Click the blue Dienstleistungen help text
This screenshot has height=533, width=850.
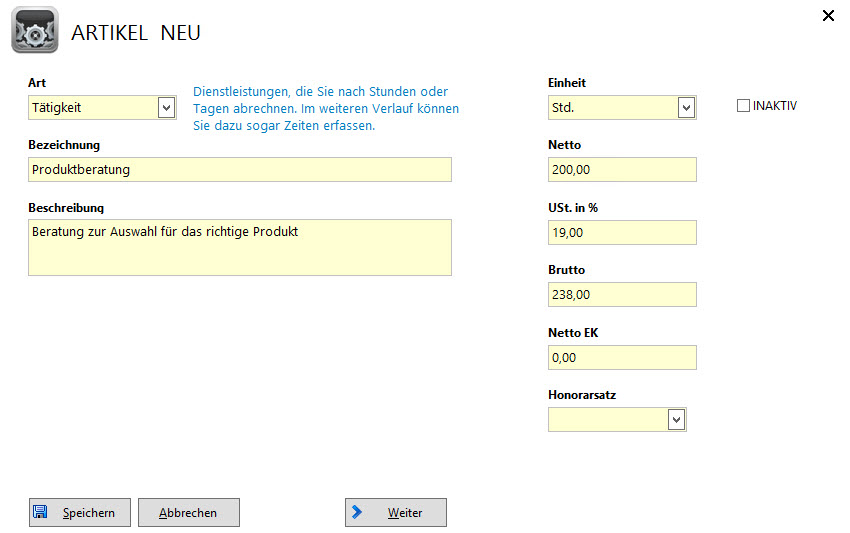tap(325, 108)
